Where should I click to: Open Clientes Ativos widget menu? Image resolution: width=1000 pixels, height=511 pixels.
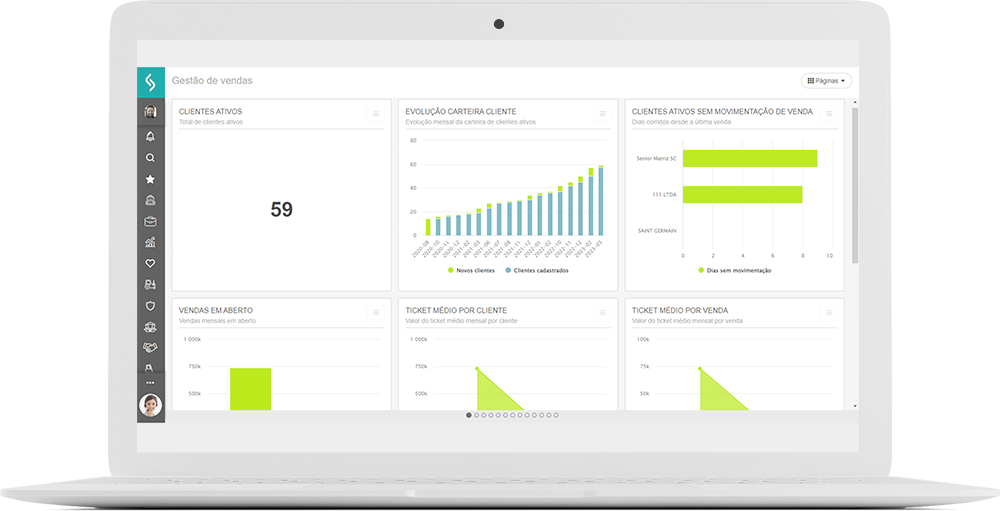tap(376, 114)
